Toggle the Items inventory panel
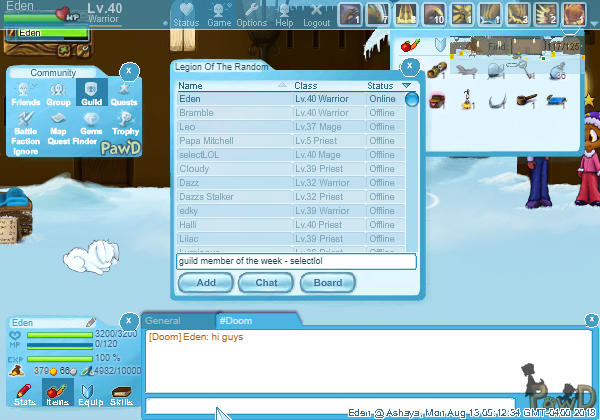Viewport: 600px width, 420px height. (x=57, y=393)
